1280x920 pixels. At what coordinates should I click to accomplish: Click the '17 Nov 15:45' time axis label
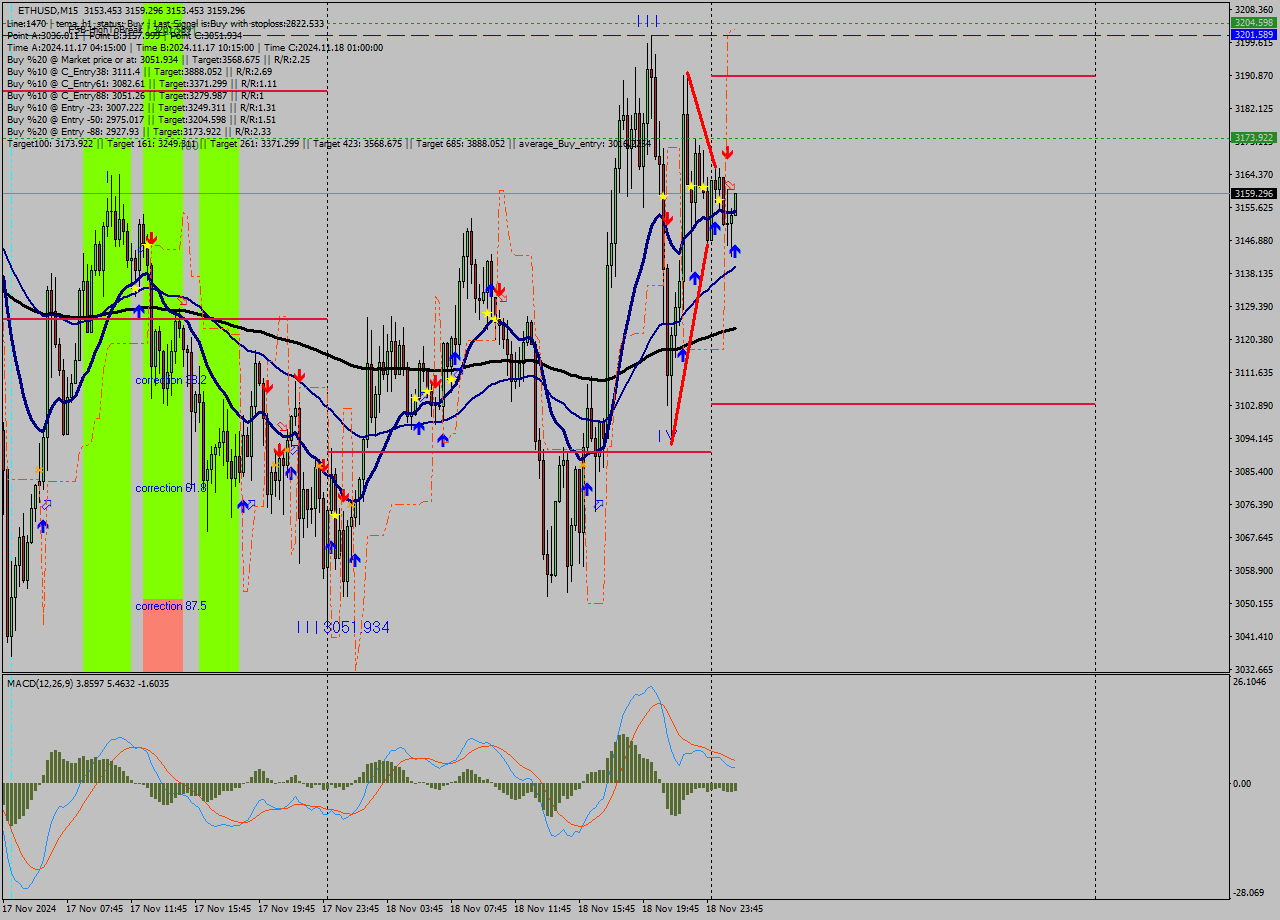223,909
